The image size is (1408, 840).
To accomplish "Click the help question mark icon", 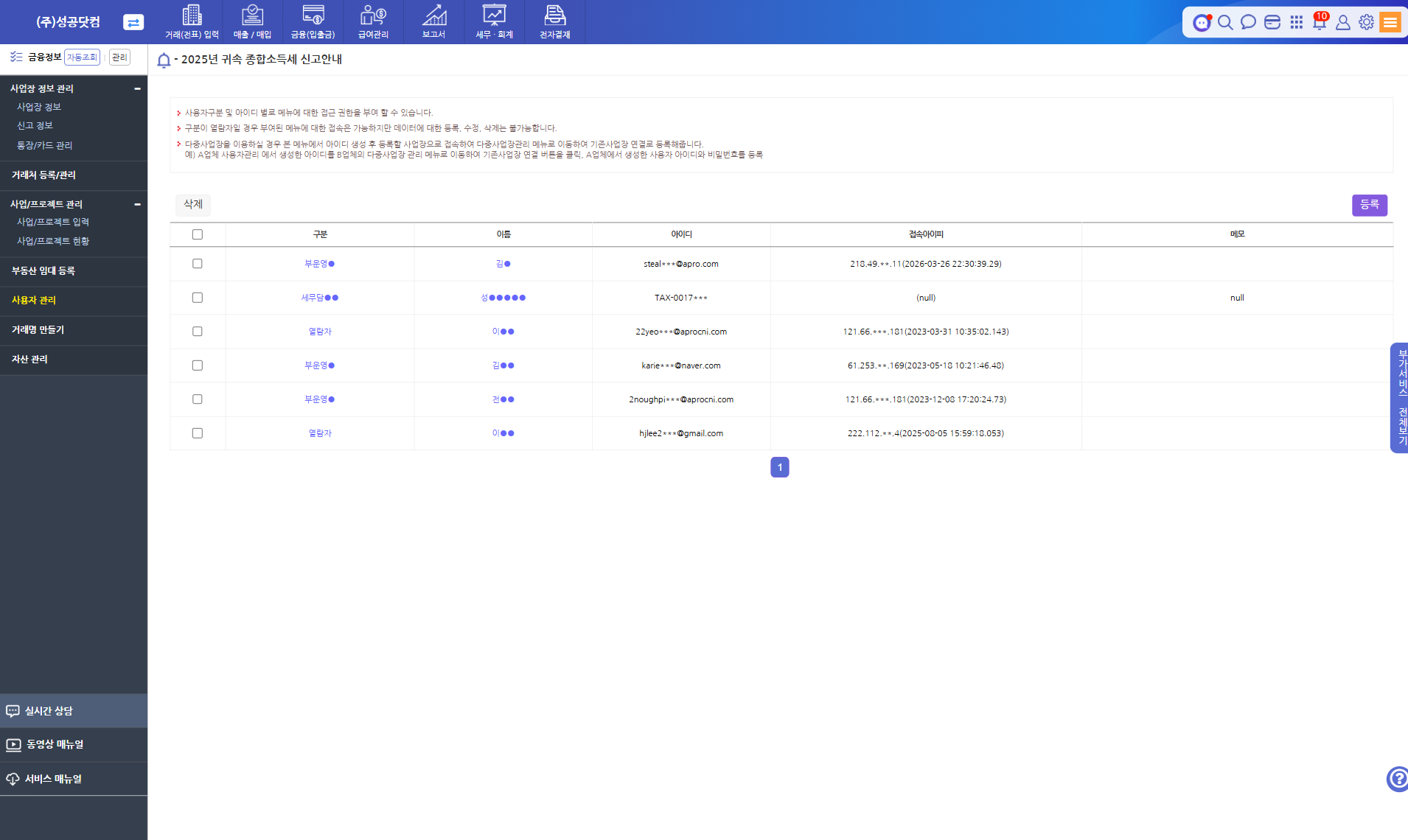I will pos(1398,779).
